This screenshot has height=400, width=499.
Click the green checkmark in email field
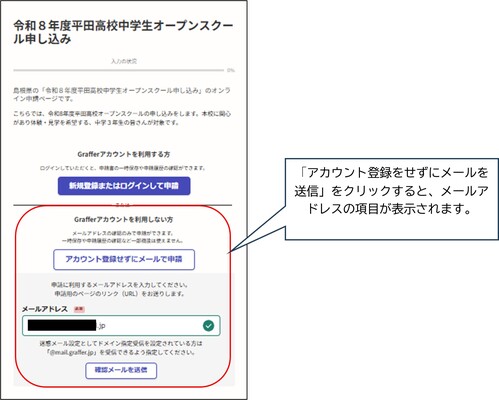(209, 326)
